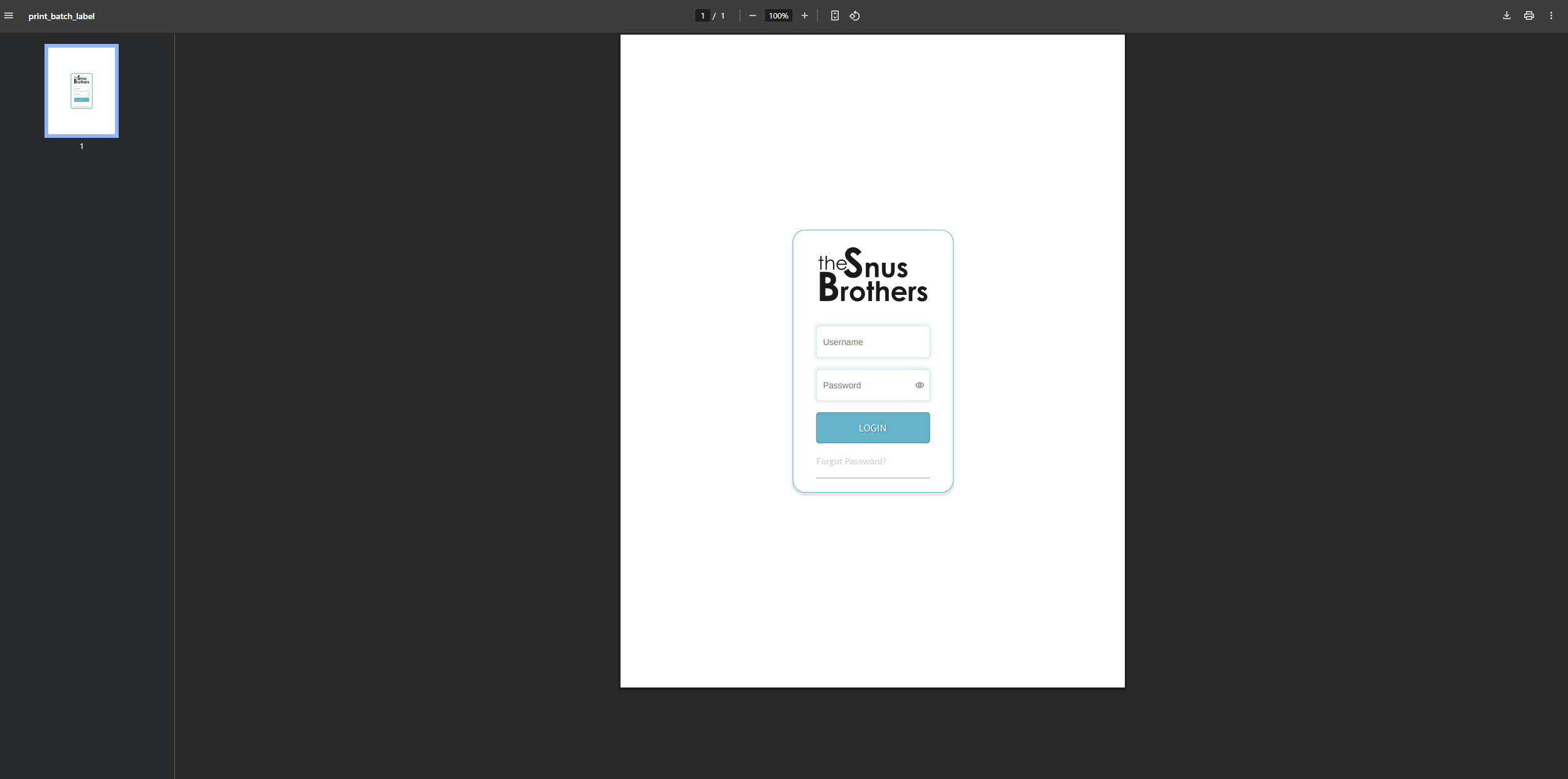The width and height of the screenshot is (1568, 779).
Task: Click the Snus Brothers logo
Action: (x=873, y=275)
